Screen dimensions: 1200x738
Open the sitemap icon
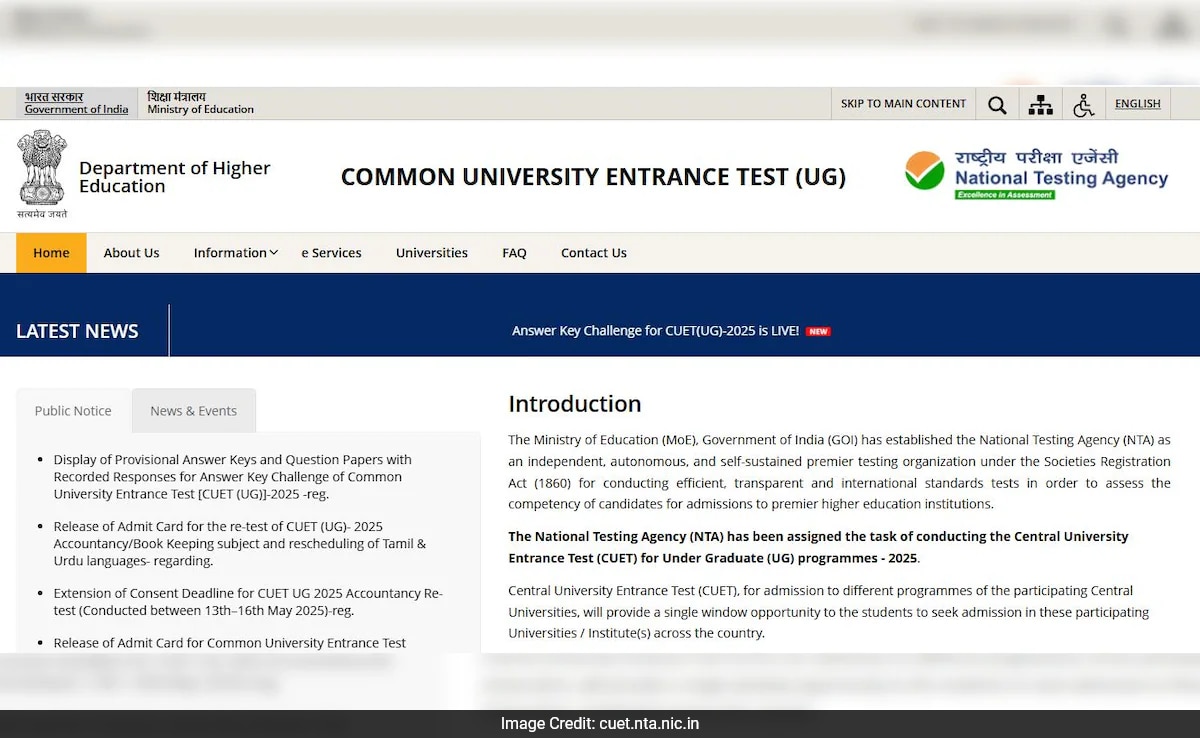1040,104
